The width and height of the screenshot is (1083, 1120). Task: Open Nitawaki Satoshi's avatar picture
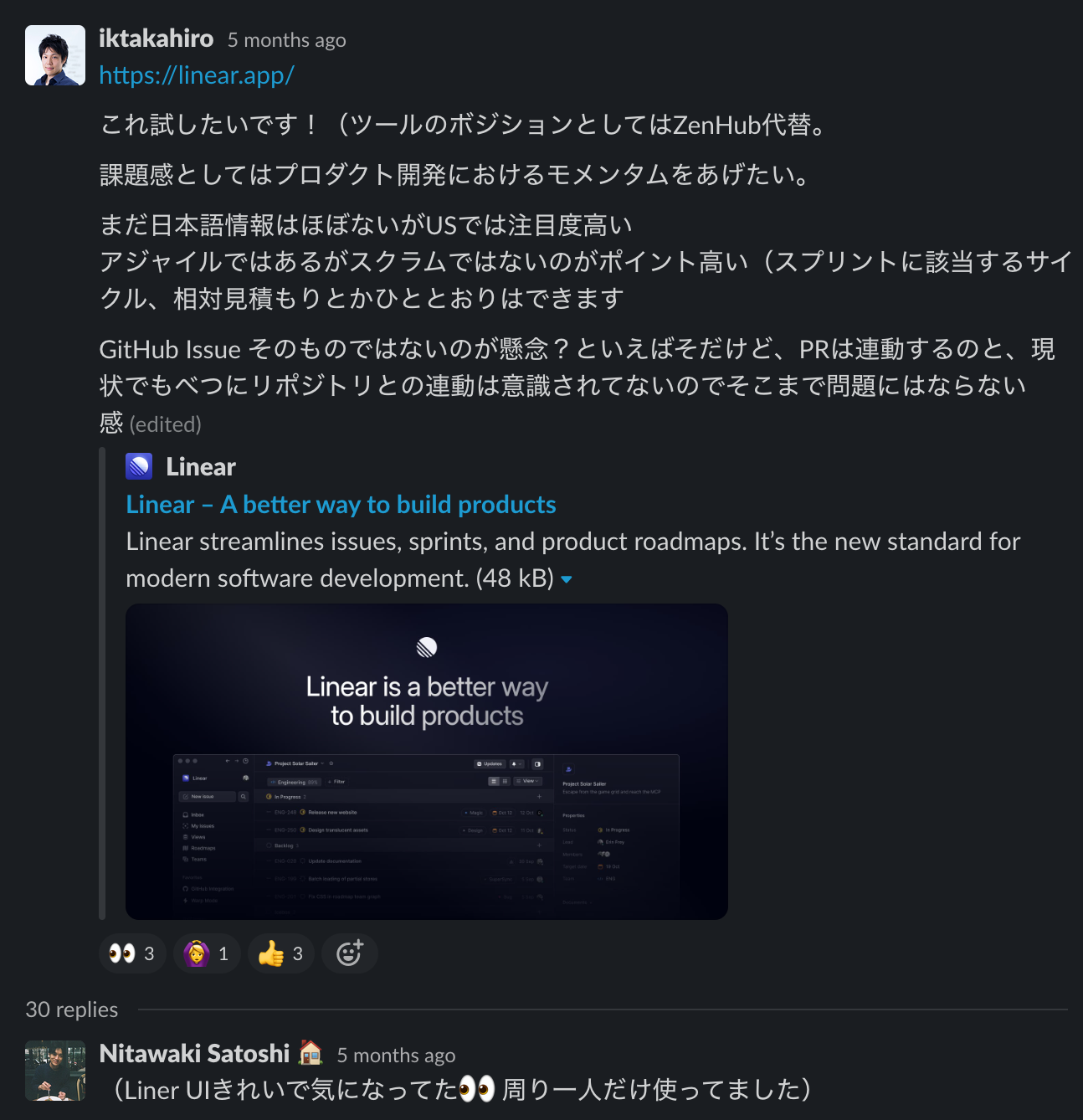pos(55,1071)
